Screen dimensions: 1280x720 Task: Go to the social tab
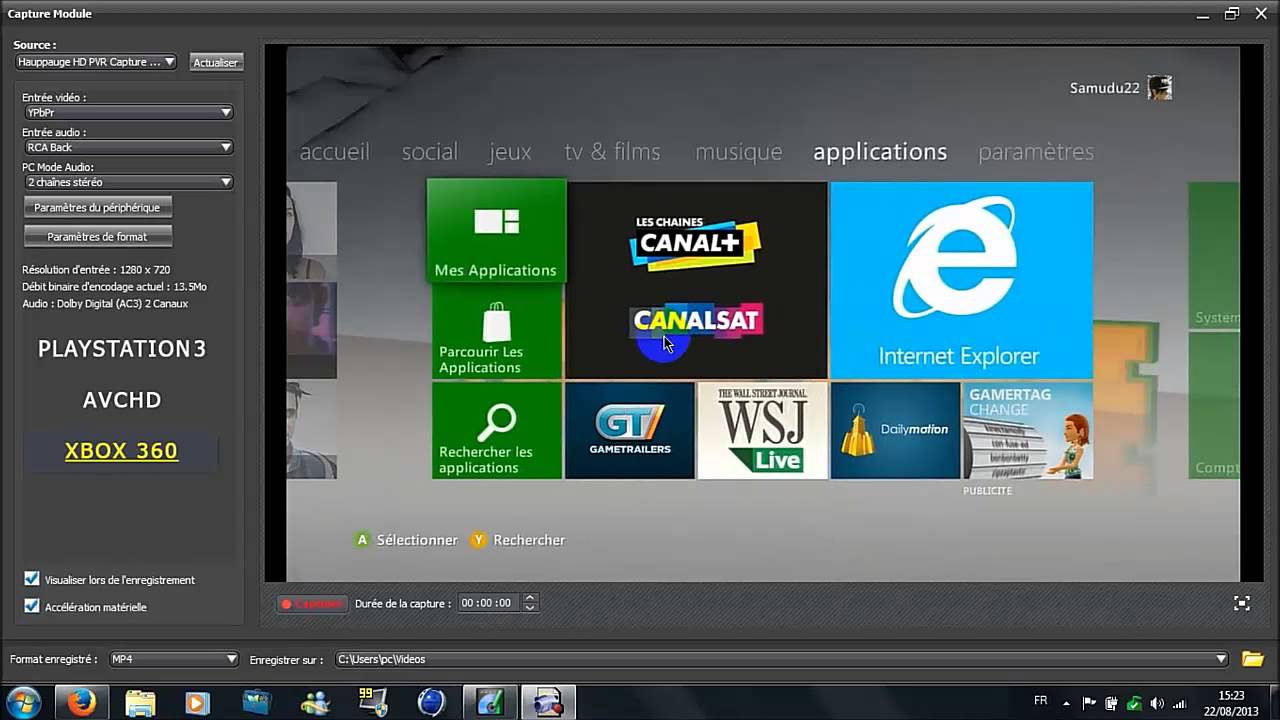pyautogui.click(x=430, y=152)
